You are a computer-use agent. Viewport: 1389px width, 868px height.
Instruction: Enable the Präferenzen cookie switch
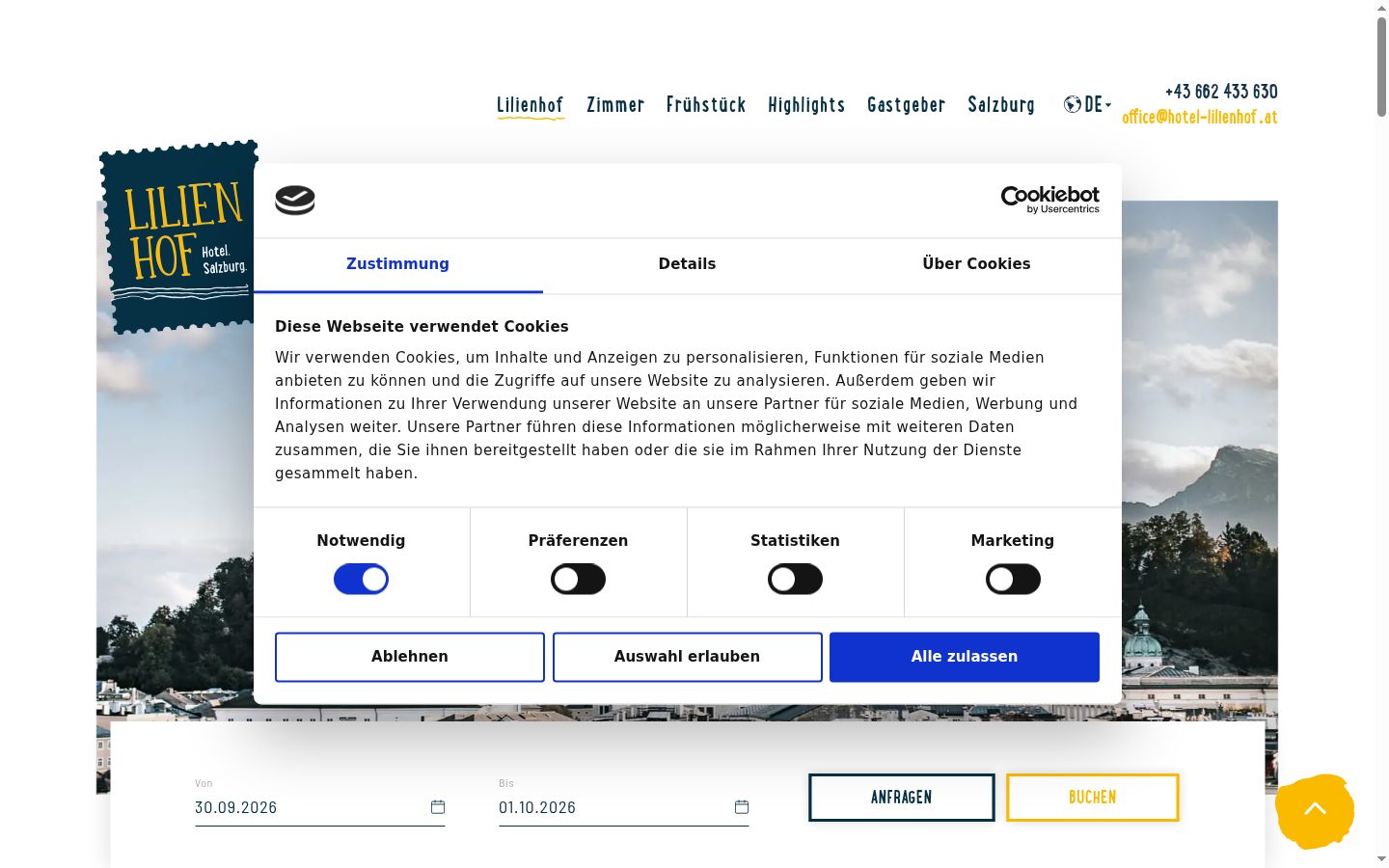tap(578, 580)
